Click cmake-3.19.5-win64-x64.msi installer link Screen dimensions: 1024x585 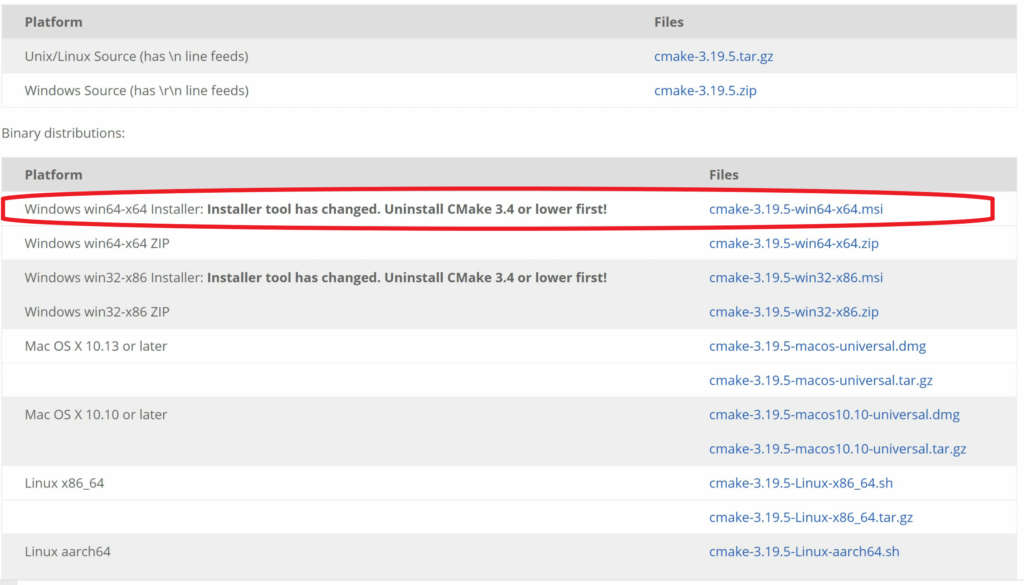click(795, 209)
